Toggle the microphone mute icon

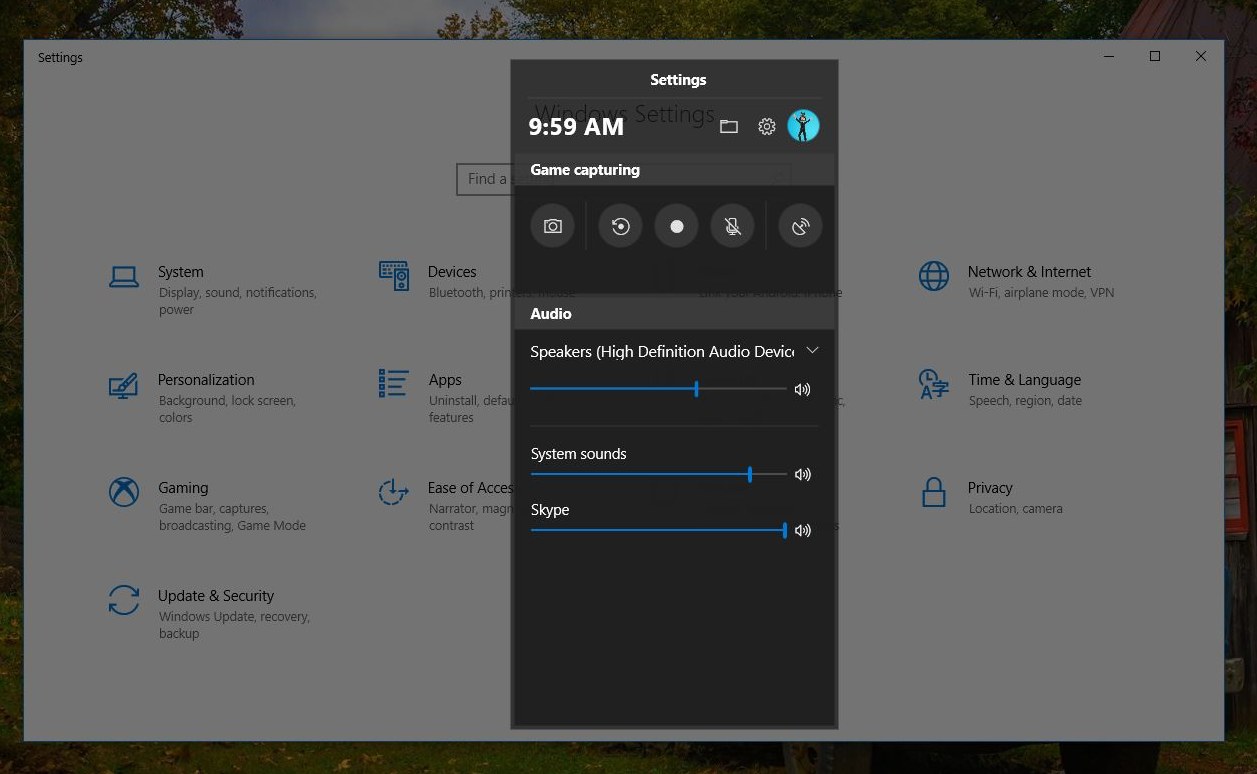[x=732, y=226]
